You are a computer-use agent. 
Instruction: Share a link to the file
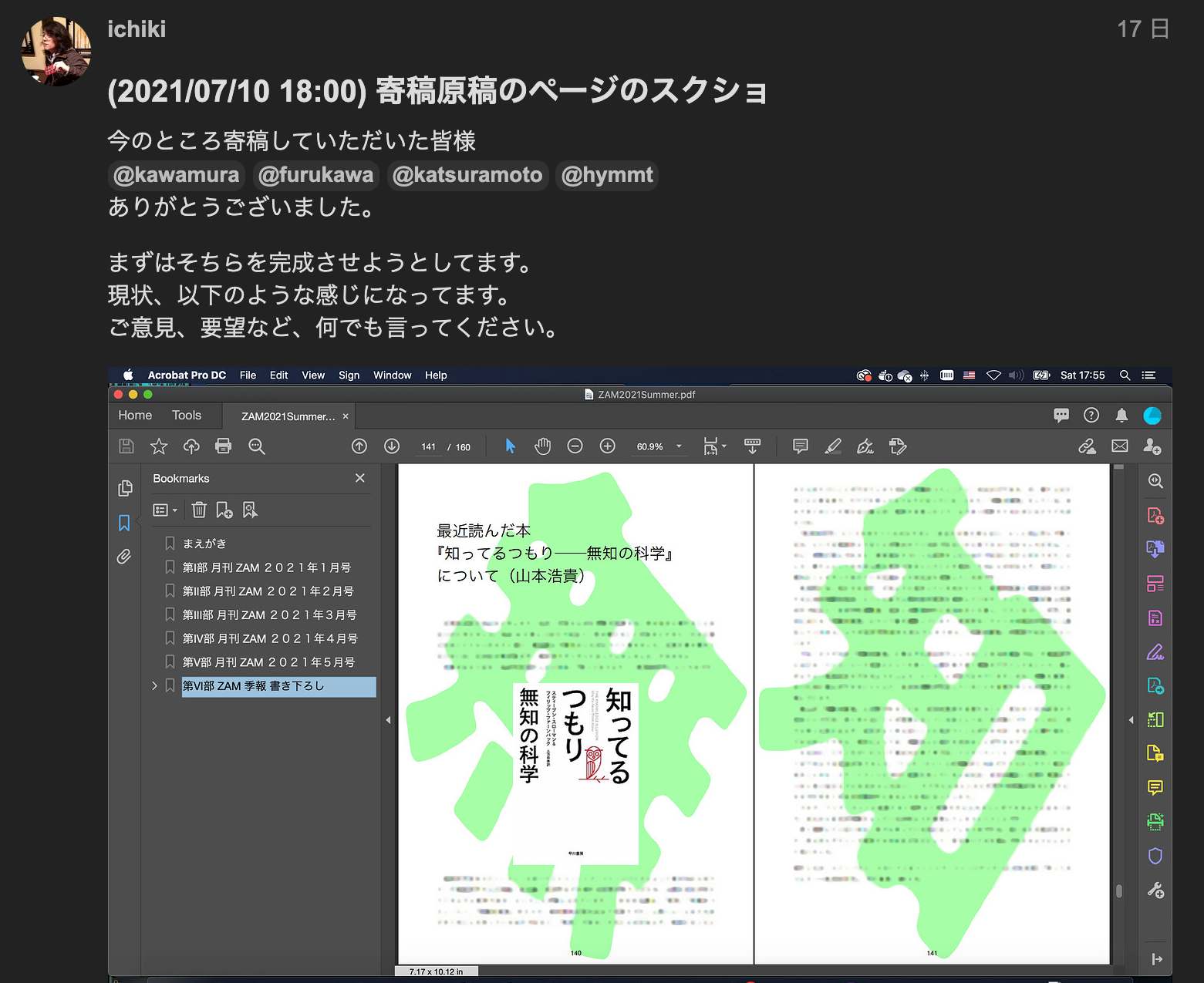tap(1088, 446)
